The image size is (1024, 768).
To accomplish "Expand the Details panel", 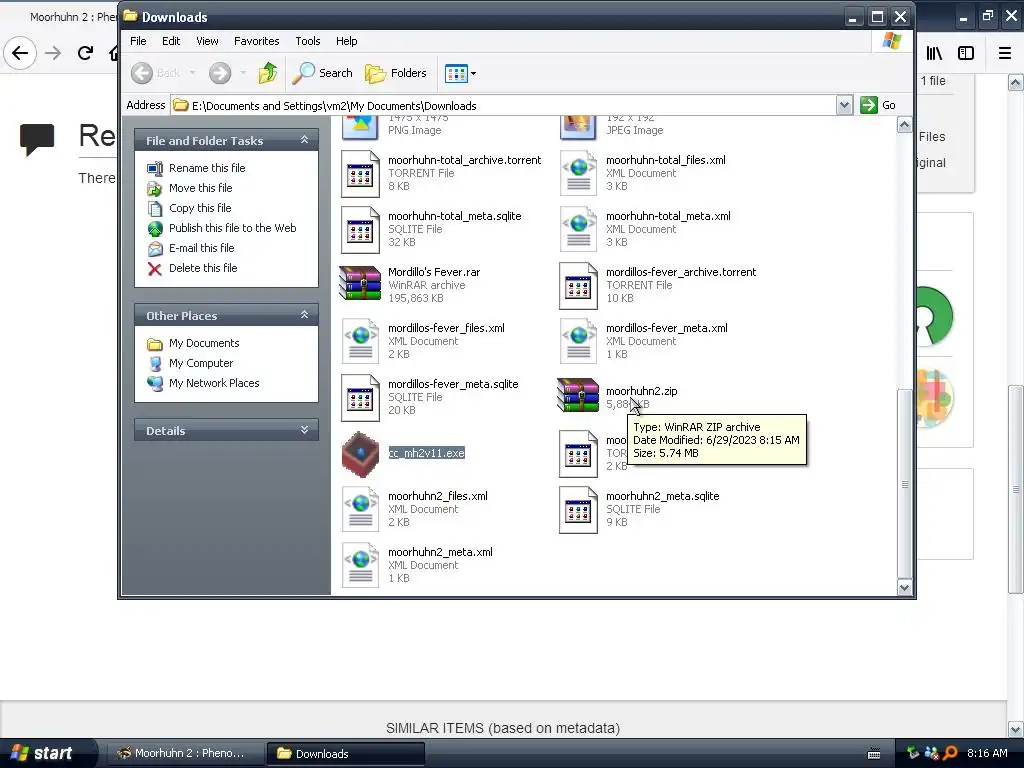I will click(304, 430).
